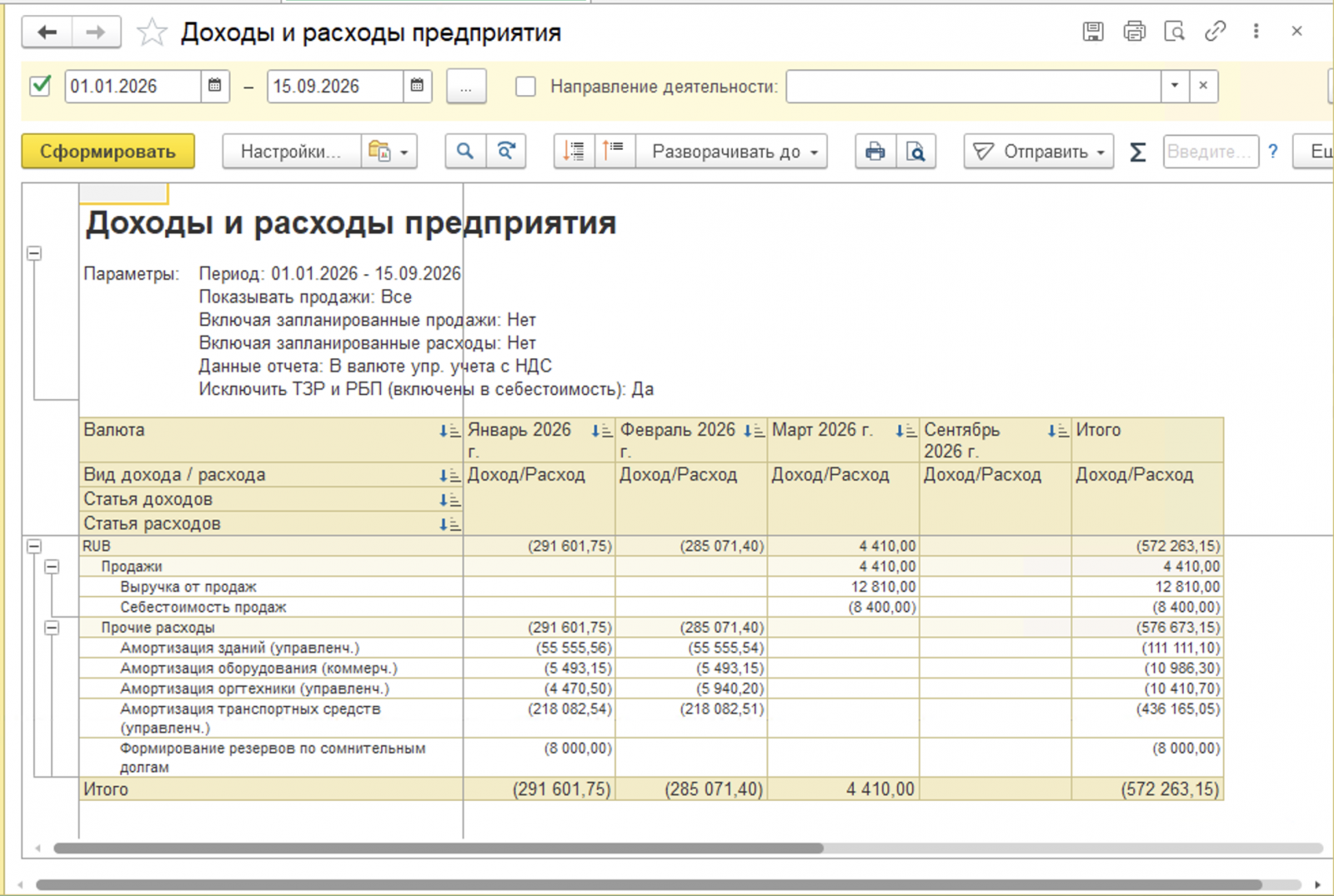Collapse the Прочие расходы group
Screen dimensions: 1334x896
pyautogui.click(x=52, y=628)
